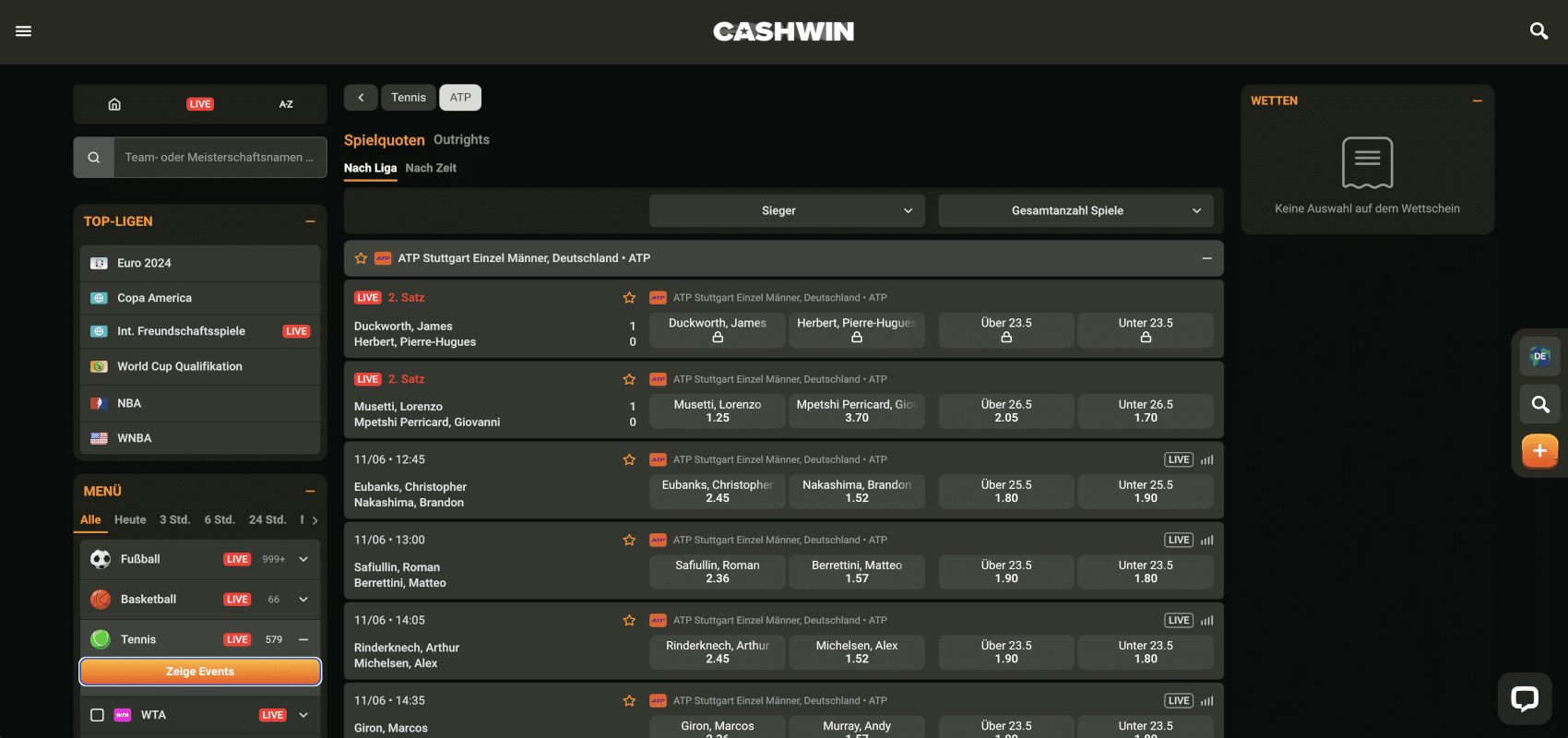Select Nach Zeit sorting tab
The image size is (1568, 738).
coord(431,168)
